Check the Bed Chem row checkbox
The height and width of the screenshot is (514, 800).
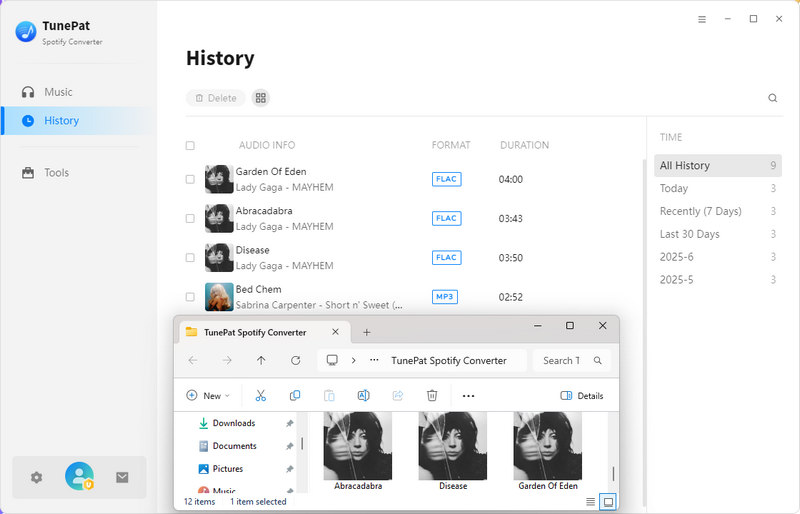(x=190, y=297)
